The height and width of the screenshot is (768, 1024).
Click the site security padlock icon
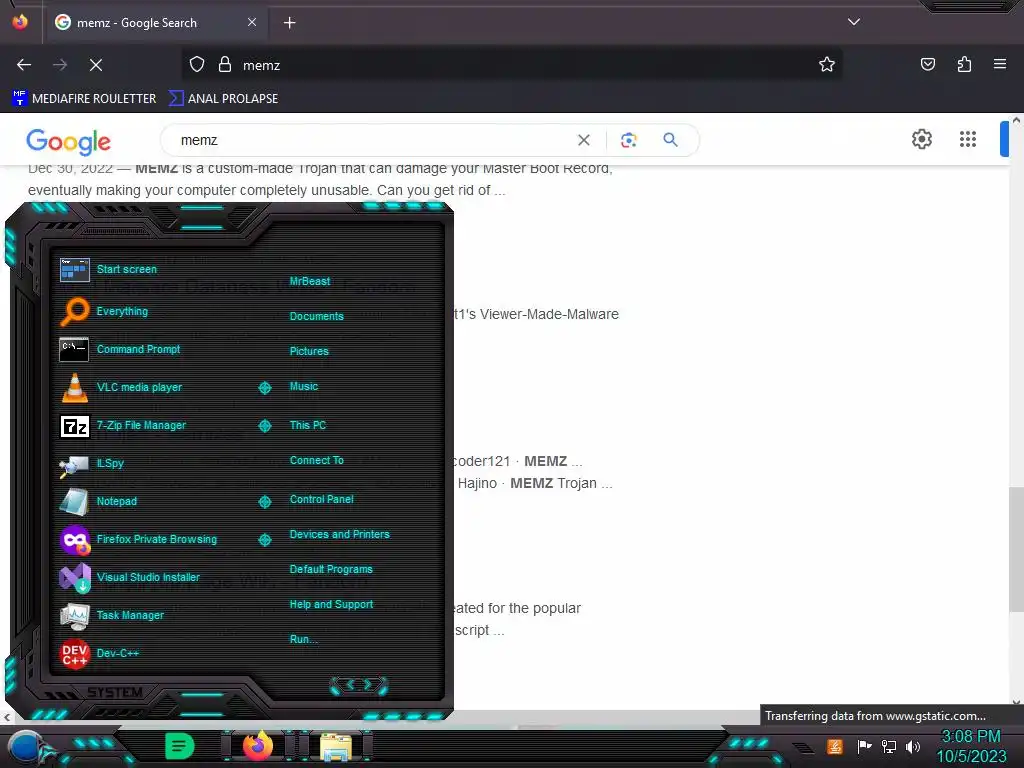[225, 65]
